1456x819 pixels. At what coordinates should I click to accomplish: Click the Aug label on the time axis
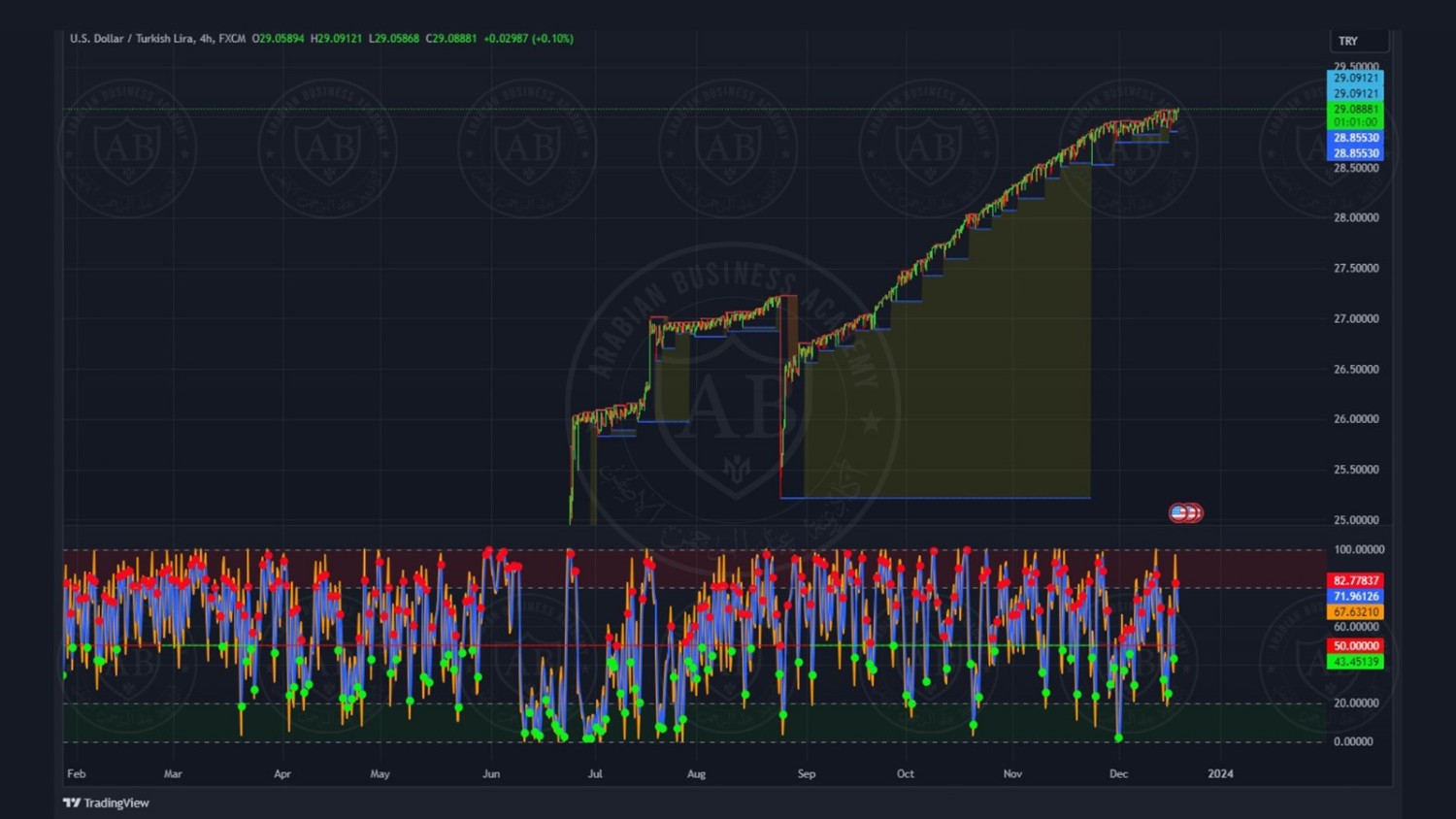pos(696,773)
